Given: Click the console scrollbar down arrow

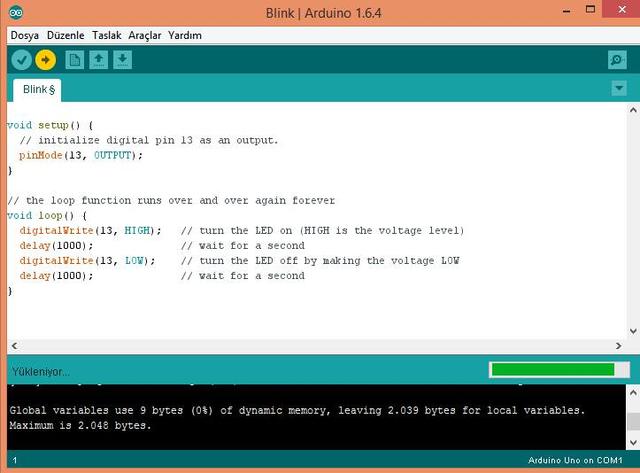Looking at the screenshot, I should pyautogui.click(x=633, y=442).
